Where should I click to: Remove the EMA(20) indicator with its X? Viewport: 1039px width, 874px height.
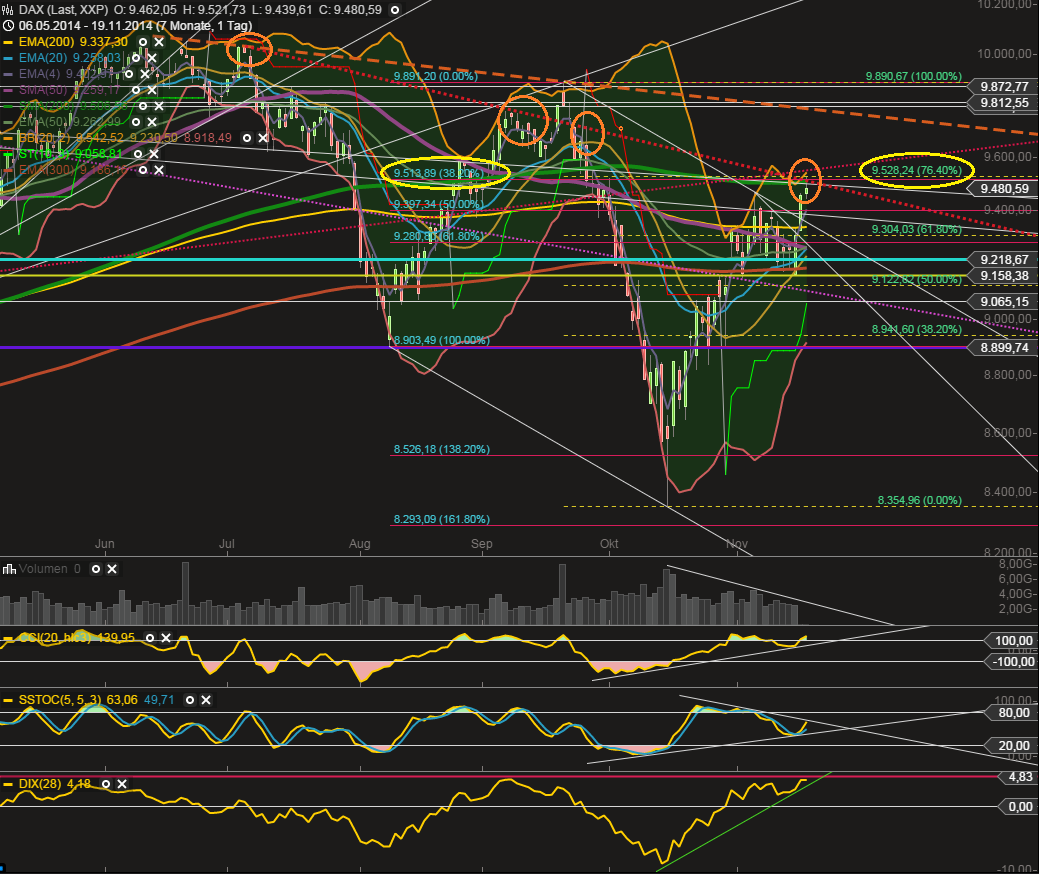click(x=152, y=58)
